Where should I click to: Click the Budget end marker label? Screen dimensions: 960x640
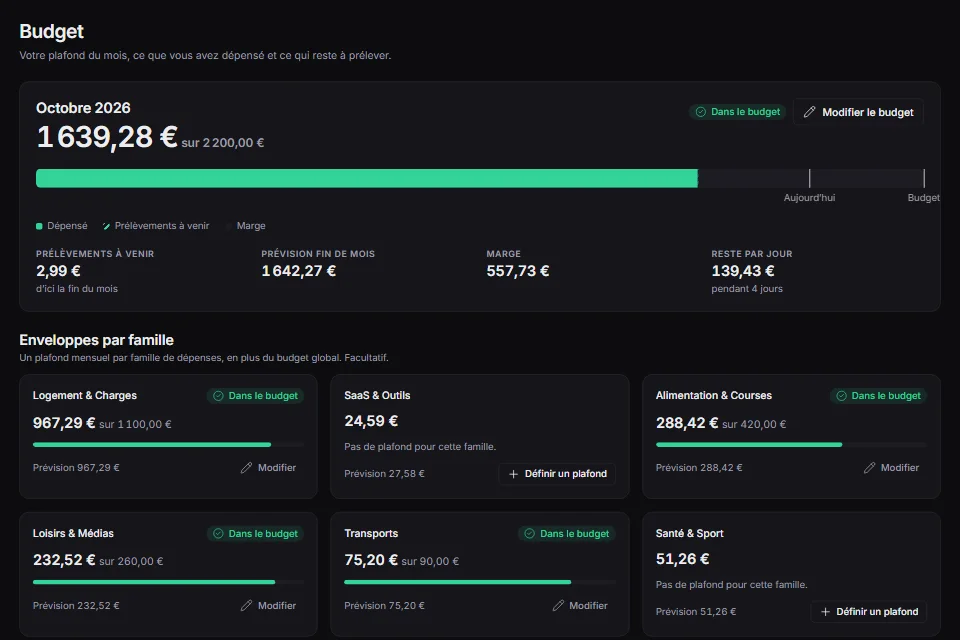pos(923,198)
